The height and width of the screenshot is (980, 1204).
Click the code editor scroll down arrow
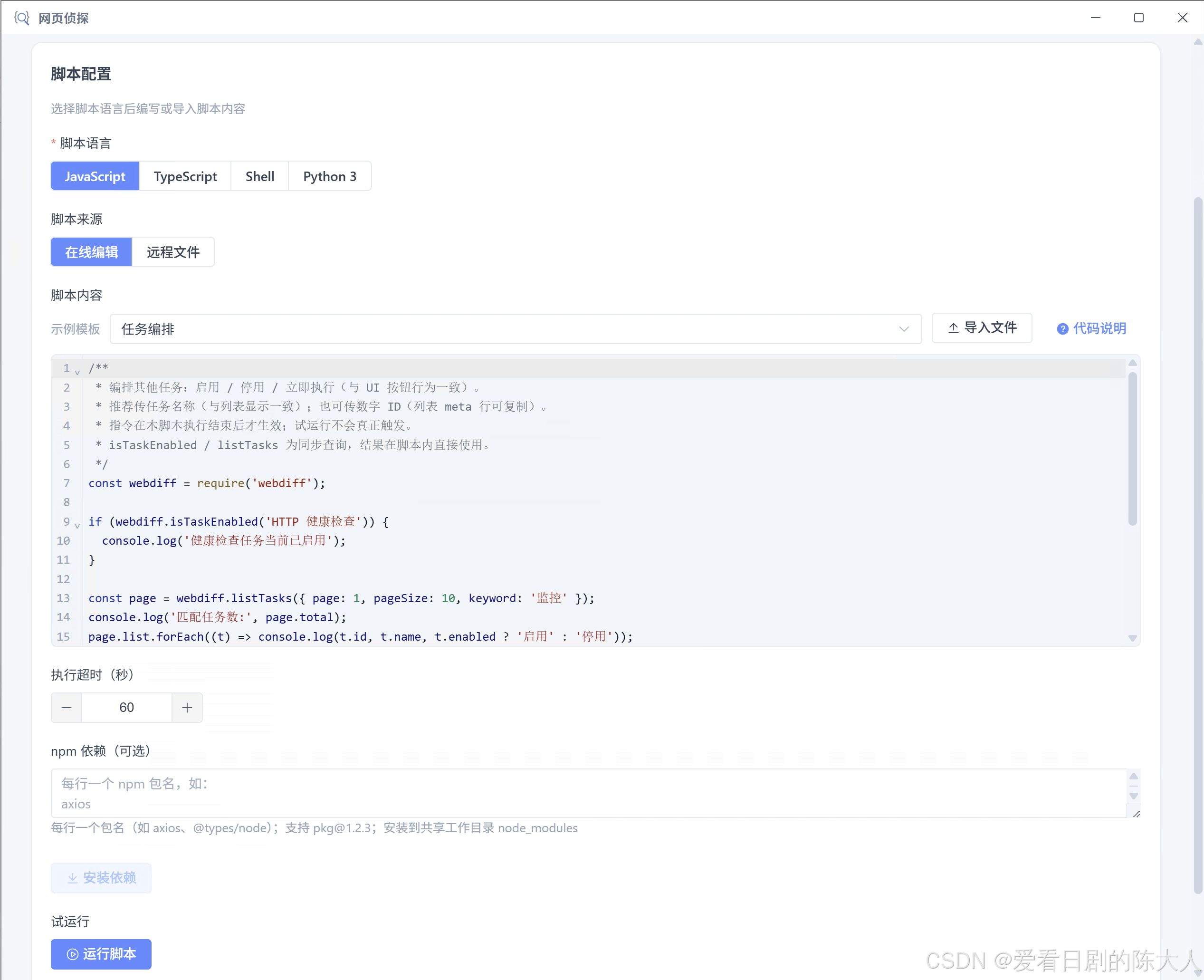click(x=1132, y=638)
